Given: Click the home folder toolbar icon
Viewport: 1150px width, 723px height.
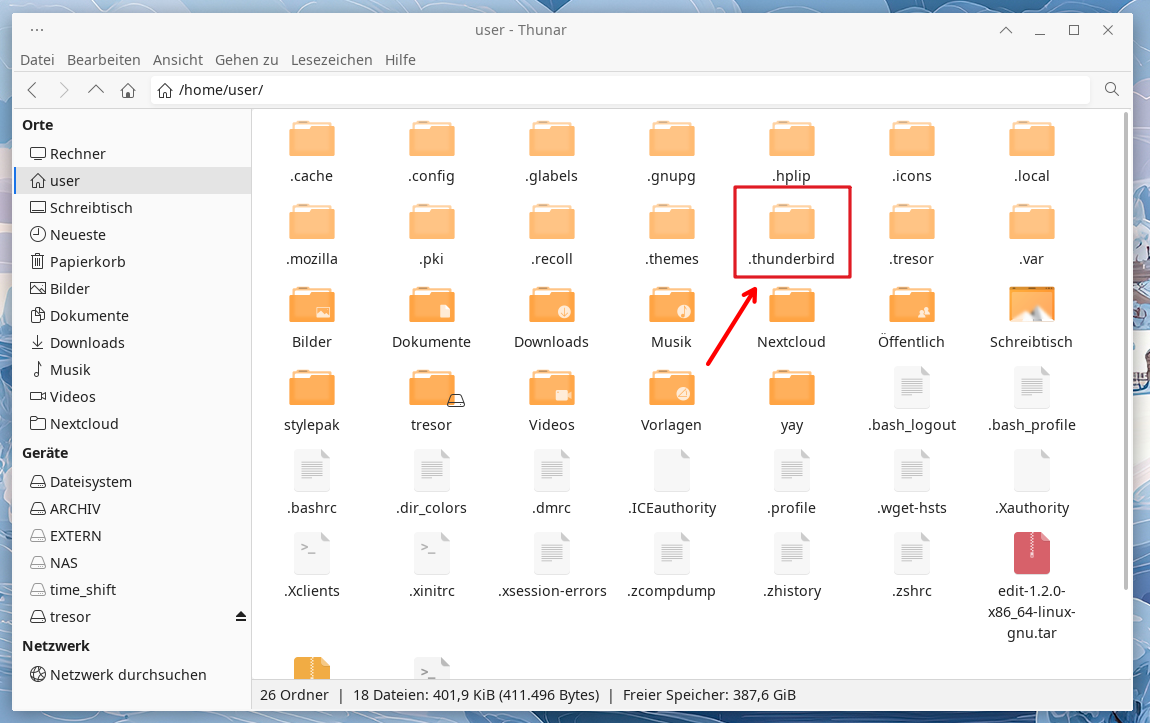Looking at the screenshot, I should click(x=128, y=90).
